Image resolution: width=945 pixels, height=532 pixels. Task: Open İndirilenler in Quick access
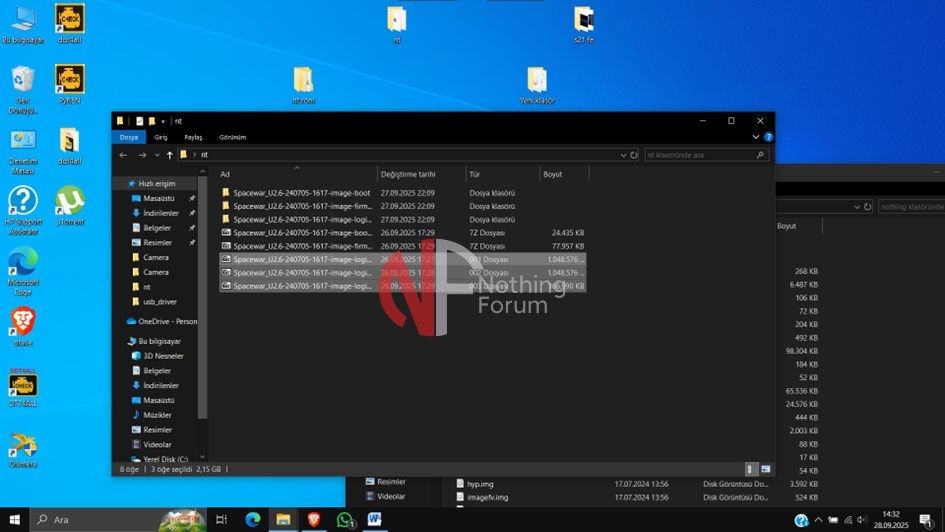(160, 213)
